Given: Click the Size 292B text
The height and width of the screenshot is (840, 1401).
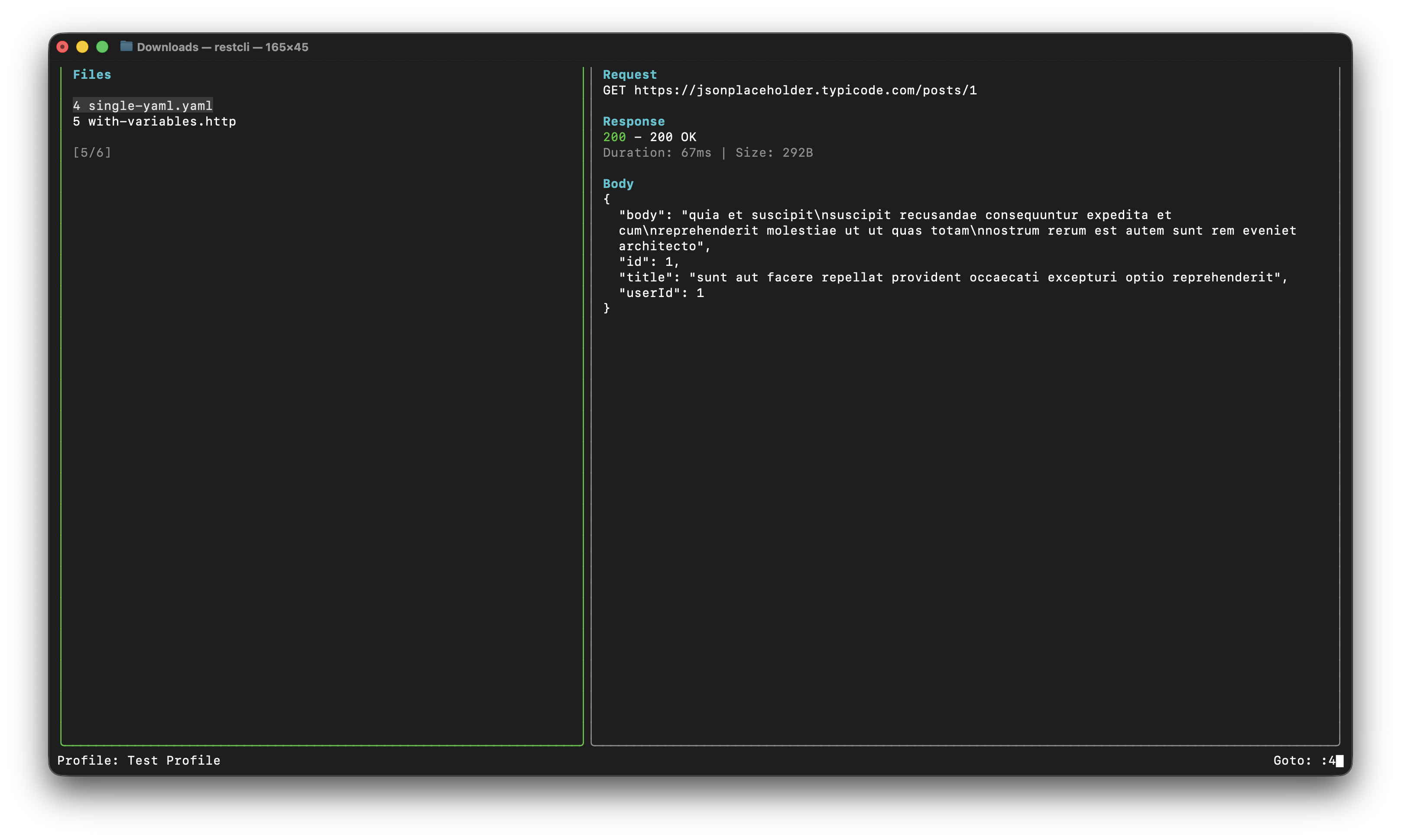Looking at the screenshot, I should (774, 153).
